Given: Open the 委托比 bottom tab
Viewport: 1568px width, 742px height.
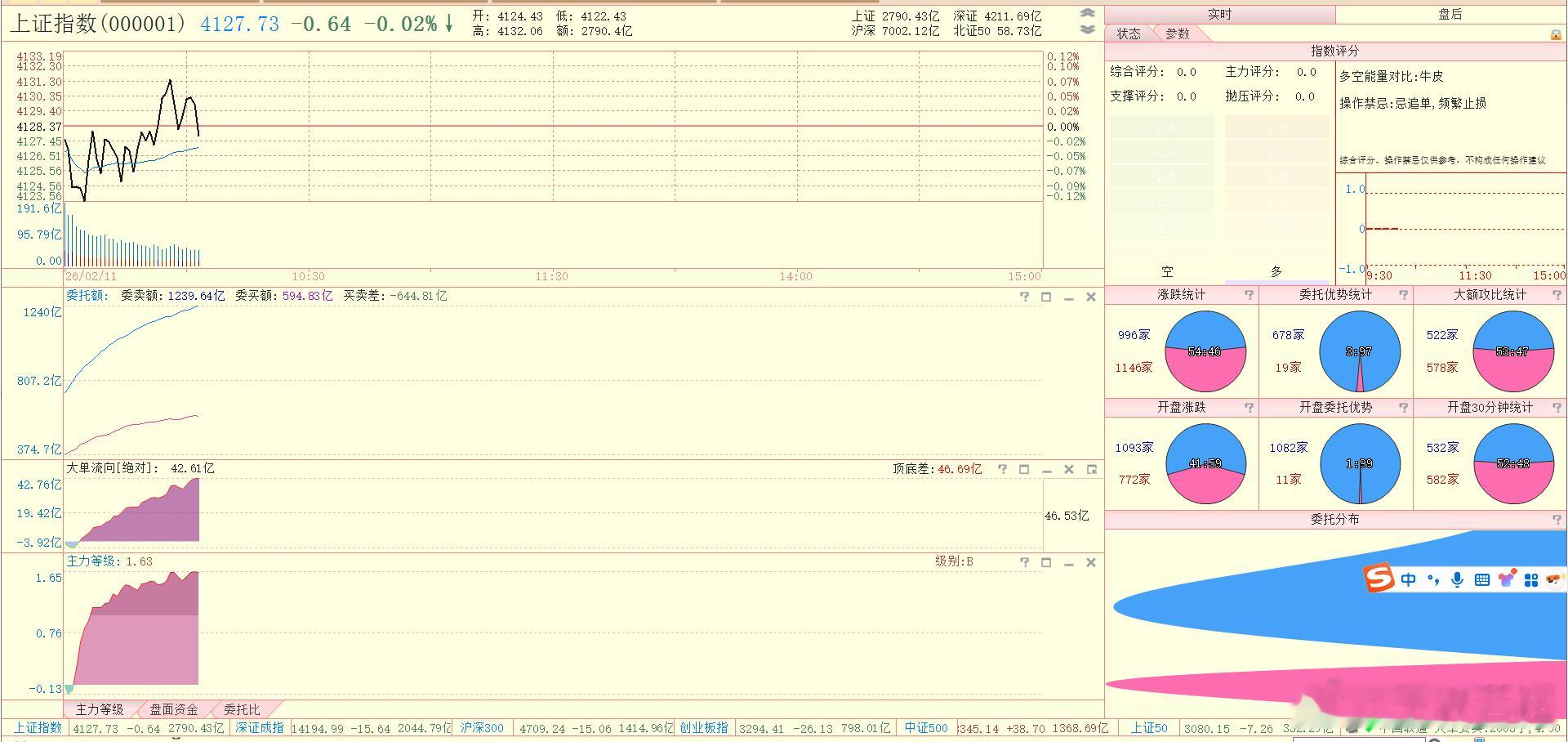Looking at the screenshot, I should (x=242, y=710).
